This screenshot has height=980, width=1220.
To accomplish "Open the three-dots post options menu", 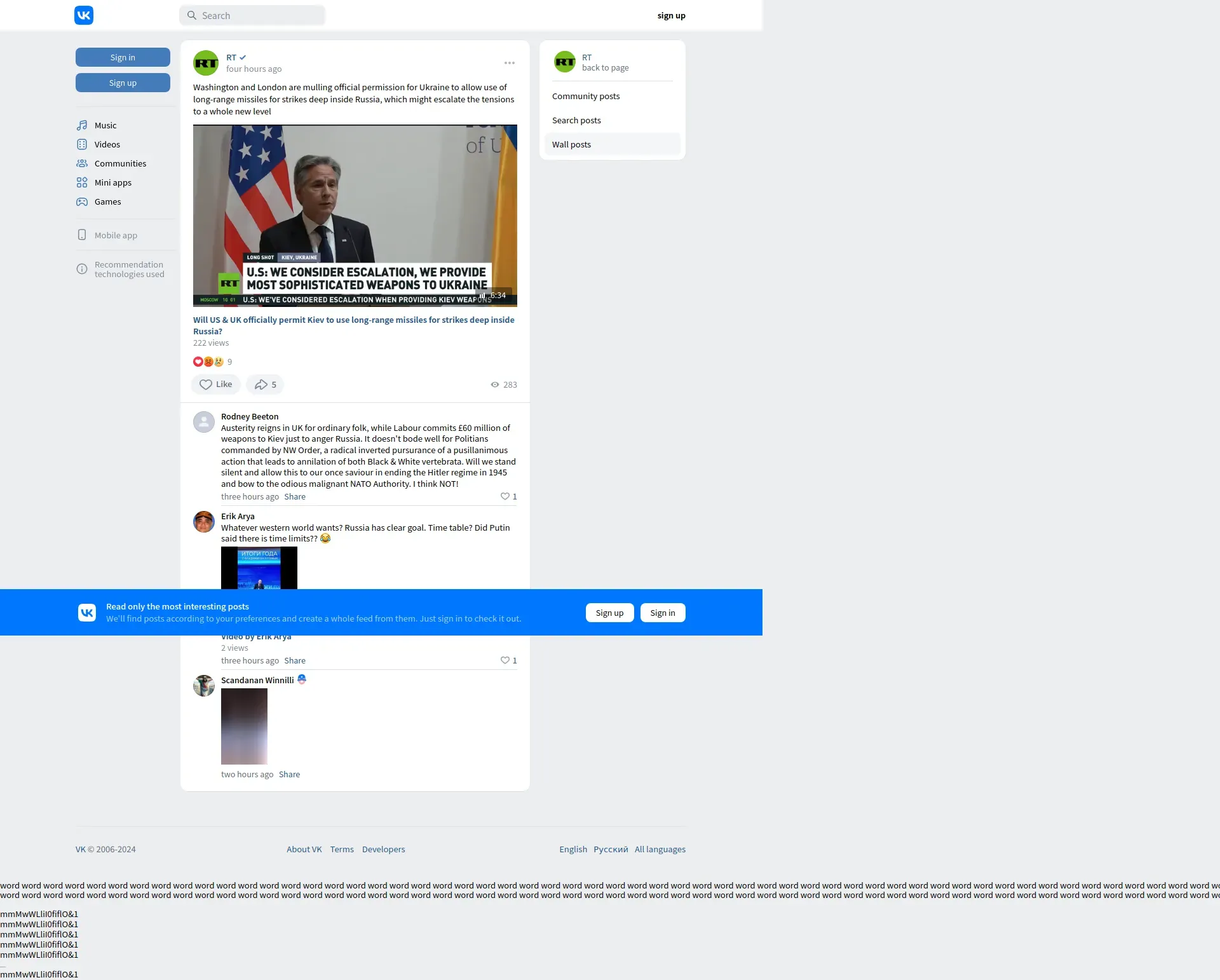I will pos(510,63).
